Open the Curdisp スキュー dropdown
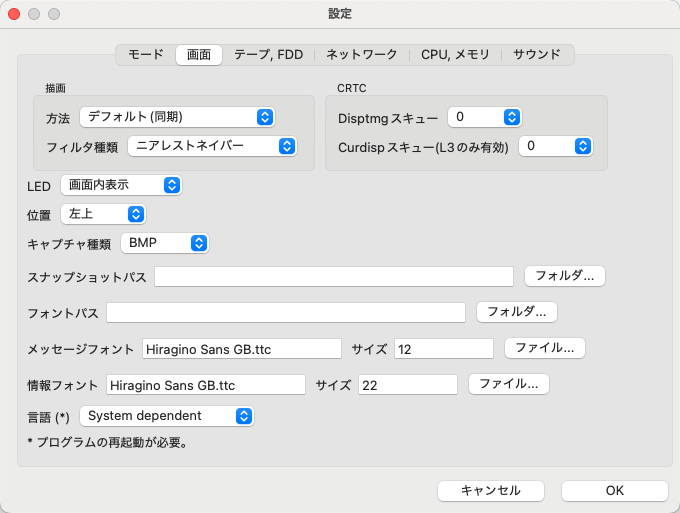Viewport: 680px width, 513px height. click(555, 146)
